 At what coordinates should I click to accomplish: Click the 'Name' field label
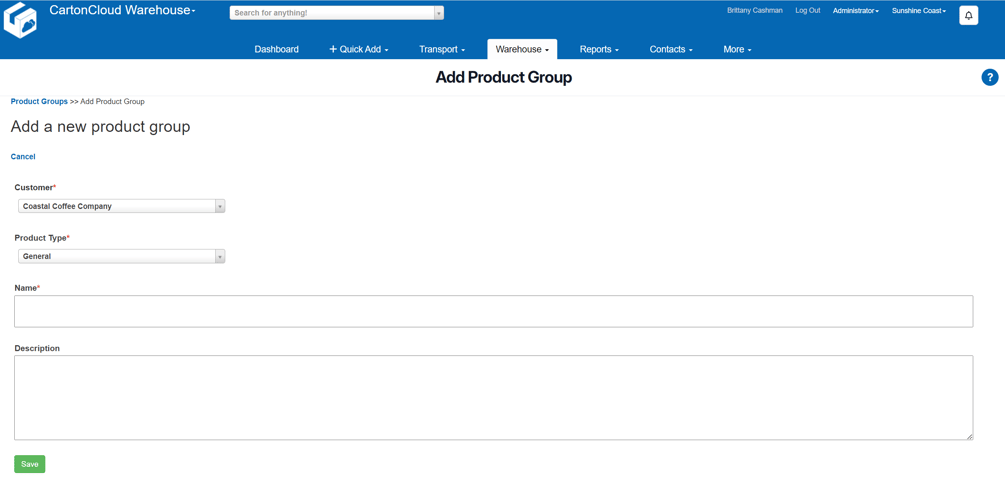click(x=26, y=288)
